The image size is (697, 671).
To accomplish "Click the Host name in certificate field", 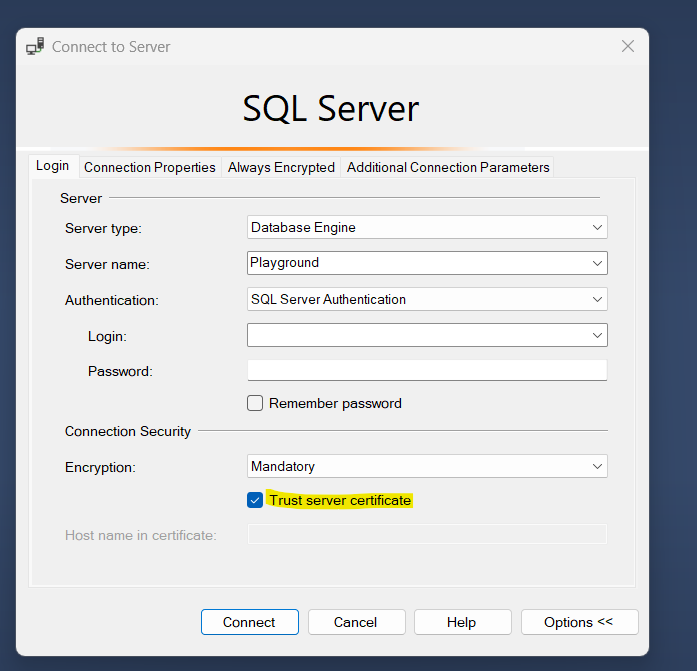I will tap(427, 534).
